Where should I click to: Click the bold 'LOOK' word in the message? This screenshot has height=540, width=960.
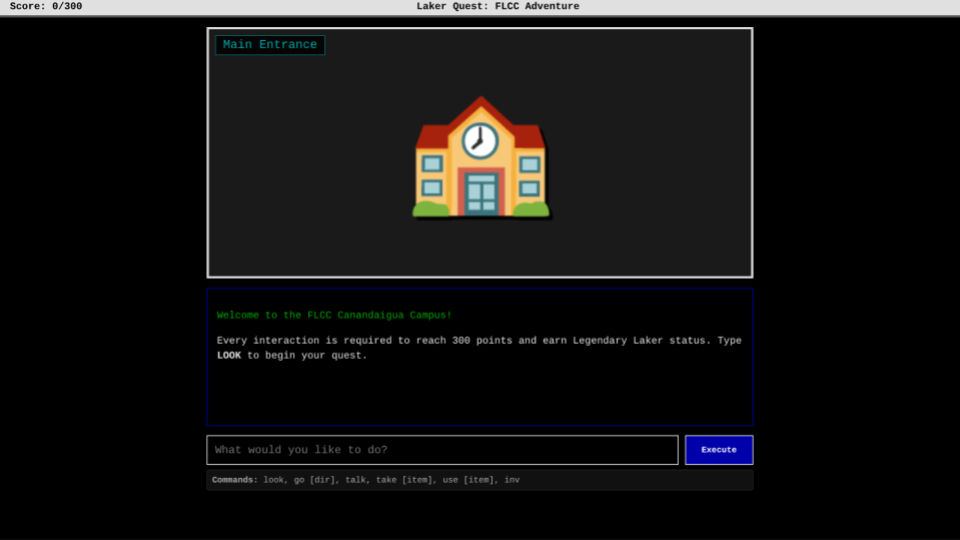pyautogui.click(x=229, y=356)
